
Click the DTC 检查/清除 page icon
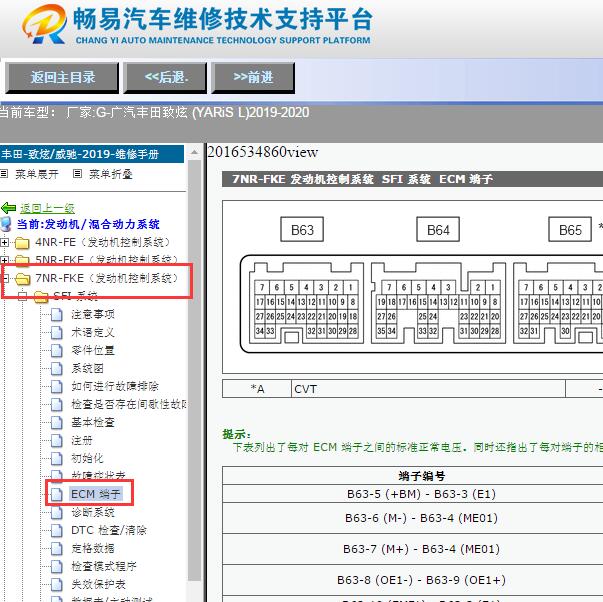pos(57,530)
